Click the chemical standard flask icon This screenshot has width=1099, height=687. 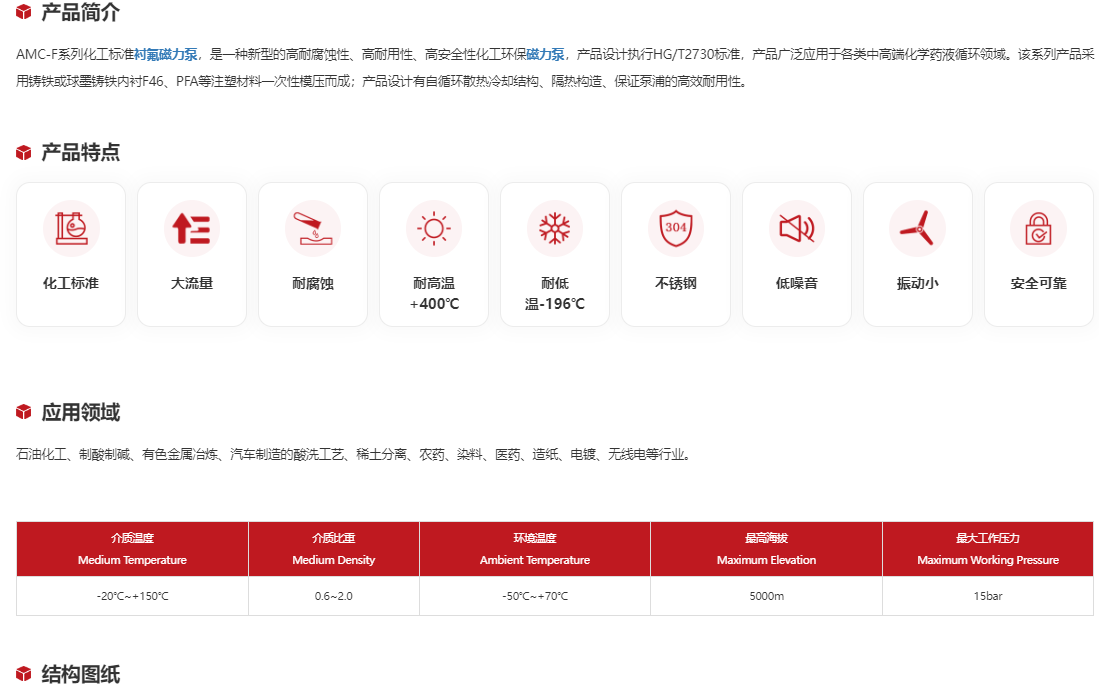tap(71, 229)
